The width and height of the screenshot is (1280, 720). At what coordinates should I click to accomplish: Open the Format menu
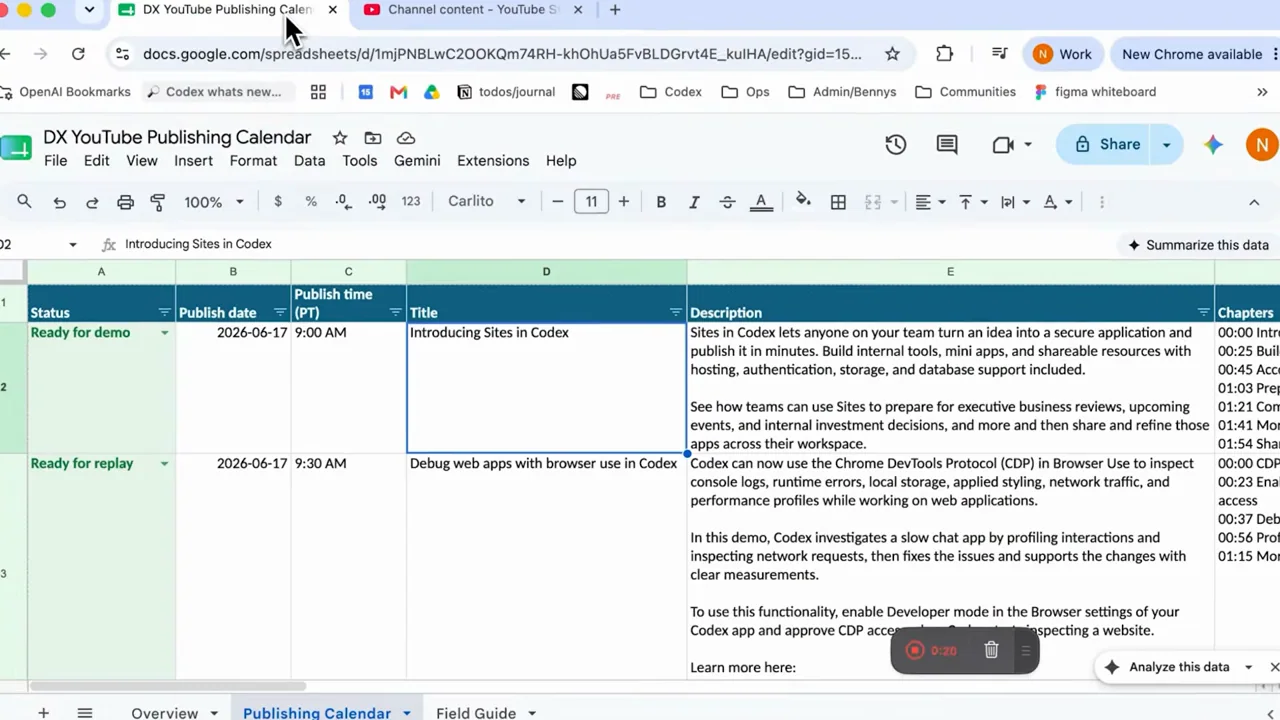tap(253, 161)
